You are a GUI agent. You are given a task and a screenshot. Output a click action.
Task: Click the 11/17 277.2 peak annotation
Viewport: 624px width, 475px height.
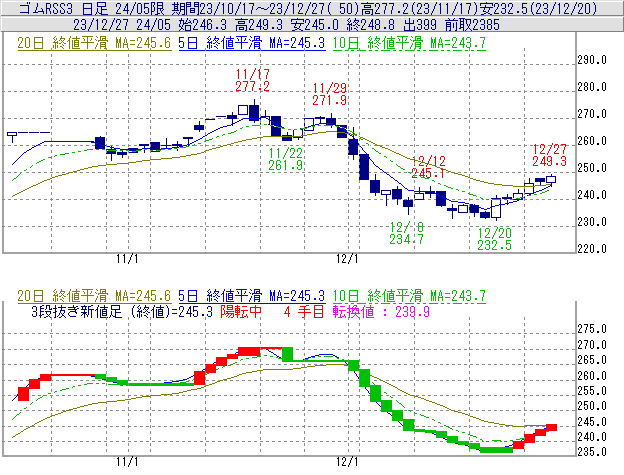[252, 80]
